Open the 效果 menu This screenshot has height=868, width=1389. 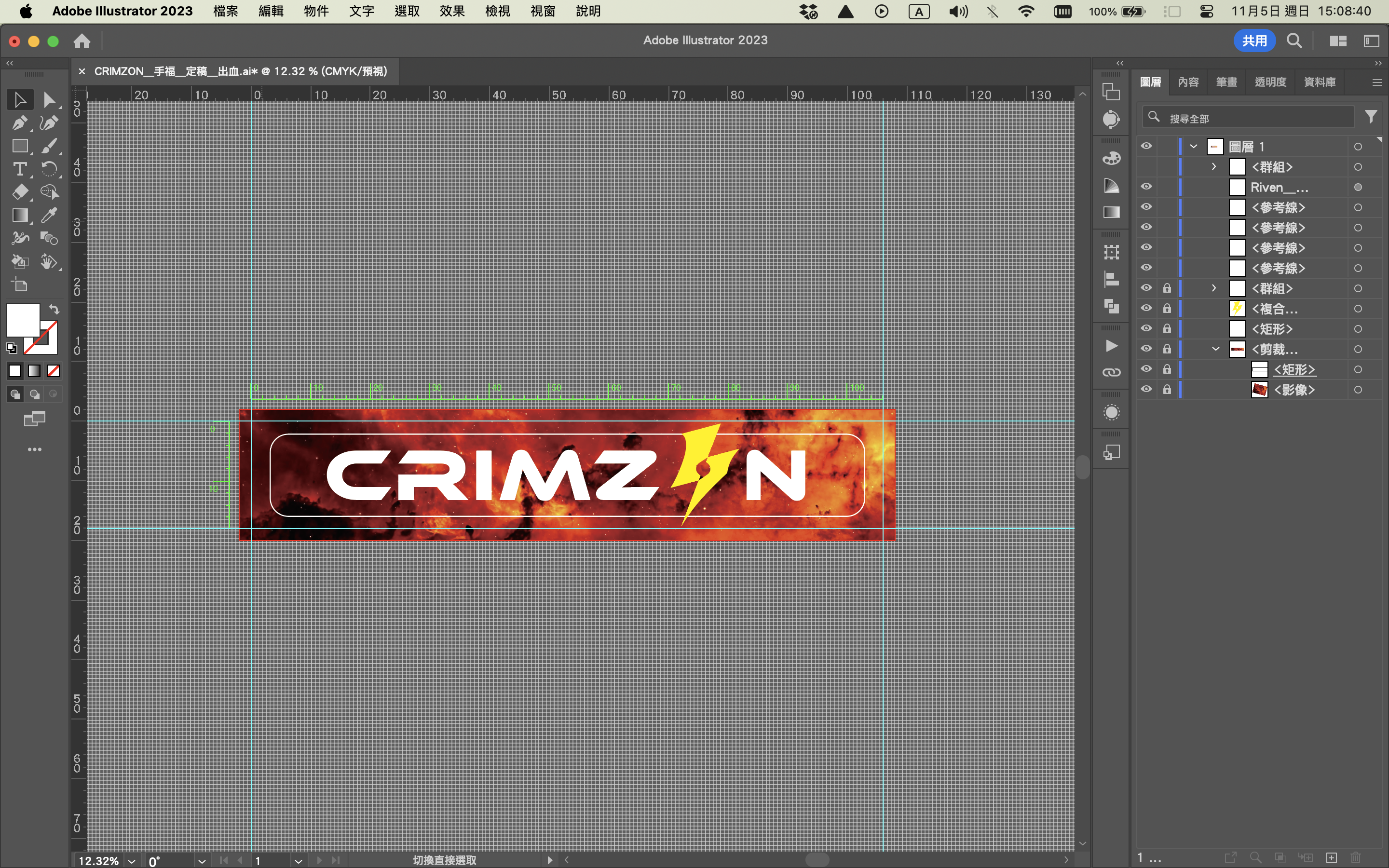point(452,11)
